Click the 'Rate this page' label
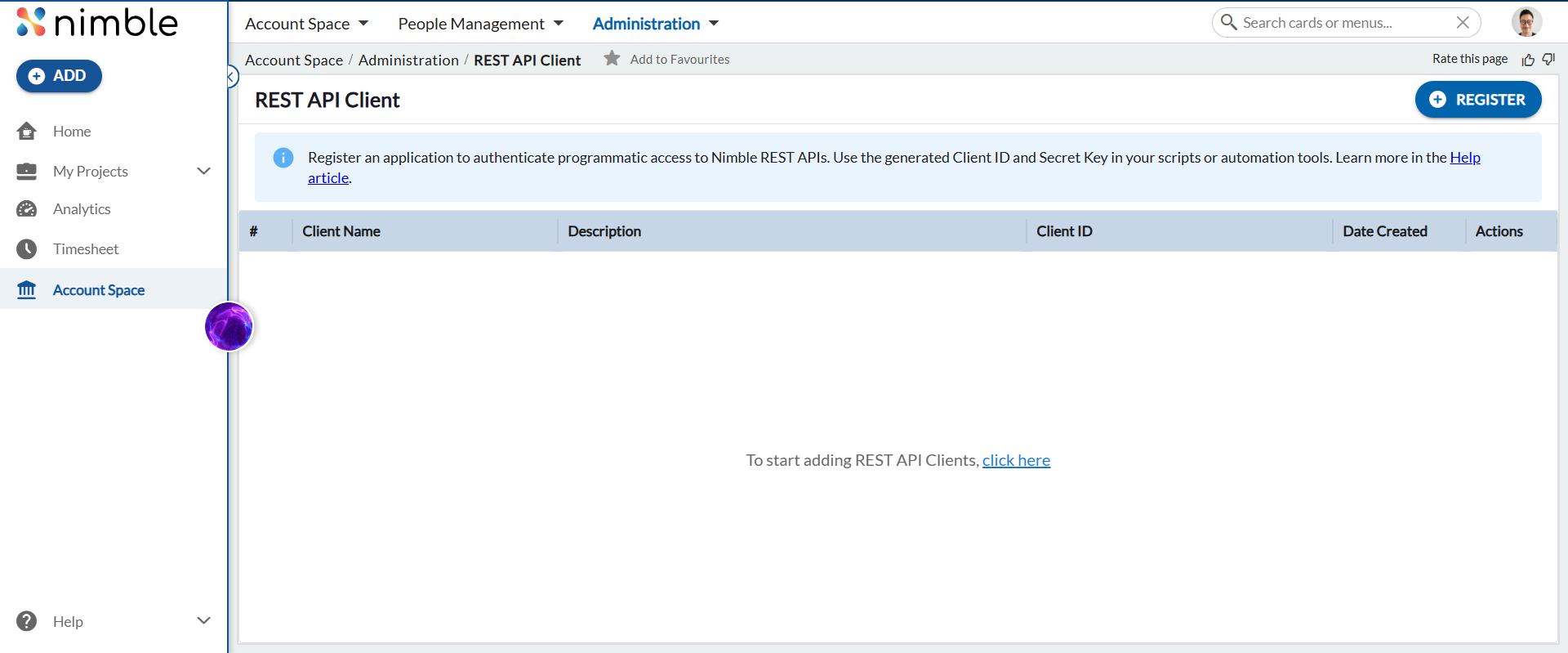1568x653 pixels. 1470,59
